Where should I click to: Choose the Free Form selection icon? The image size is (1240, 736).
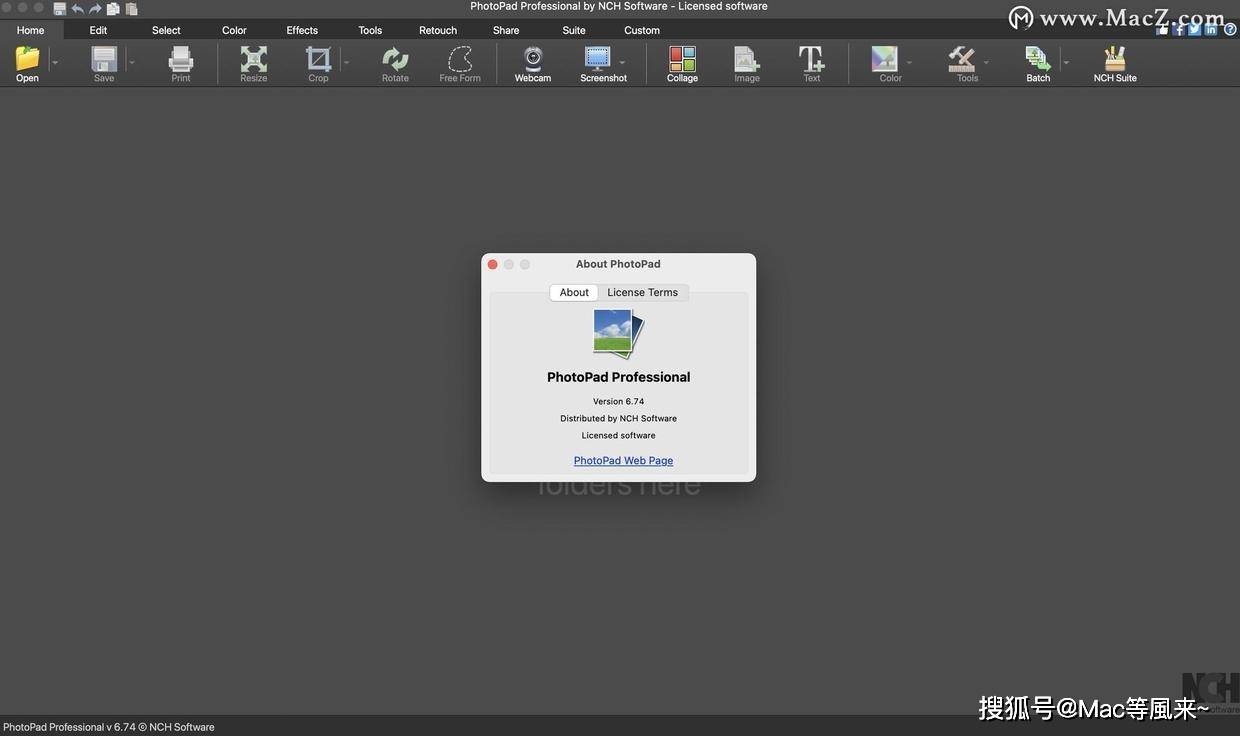tap(460, 59)
